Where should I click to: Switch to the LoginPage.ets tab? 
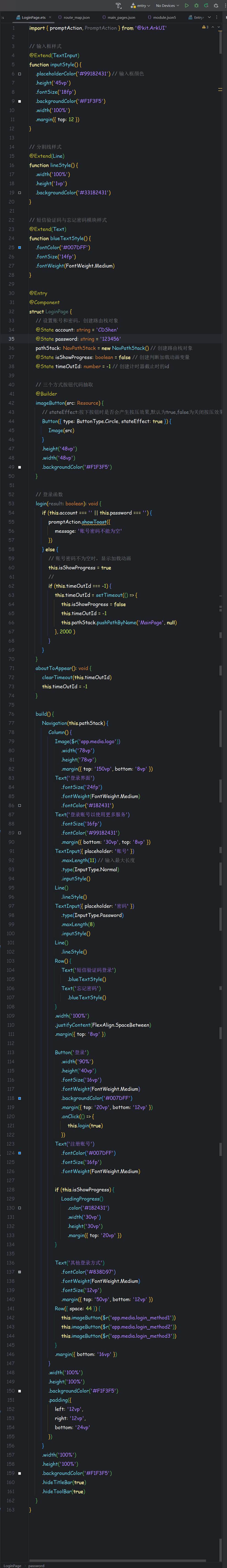(x=33, y=18)
